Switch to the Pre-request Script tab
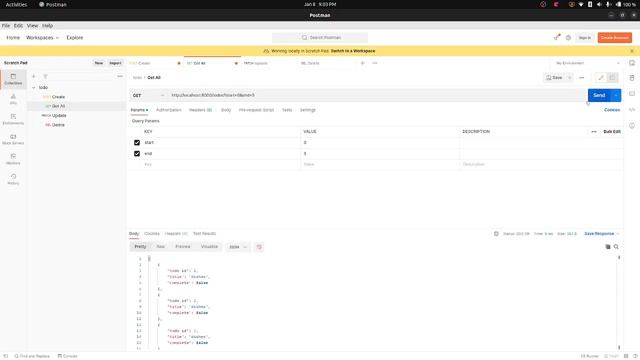This screenshot has height=360, width=640. point(256,110)
